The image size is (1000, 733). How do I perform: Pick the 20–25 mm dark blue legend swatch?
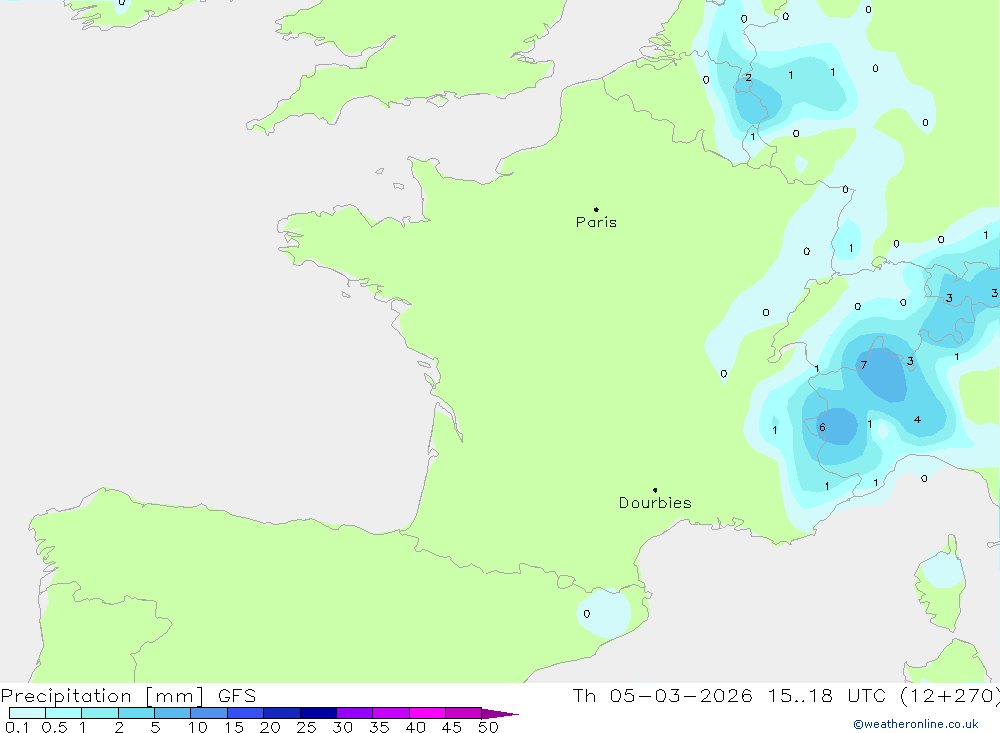[281, 713]
